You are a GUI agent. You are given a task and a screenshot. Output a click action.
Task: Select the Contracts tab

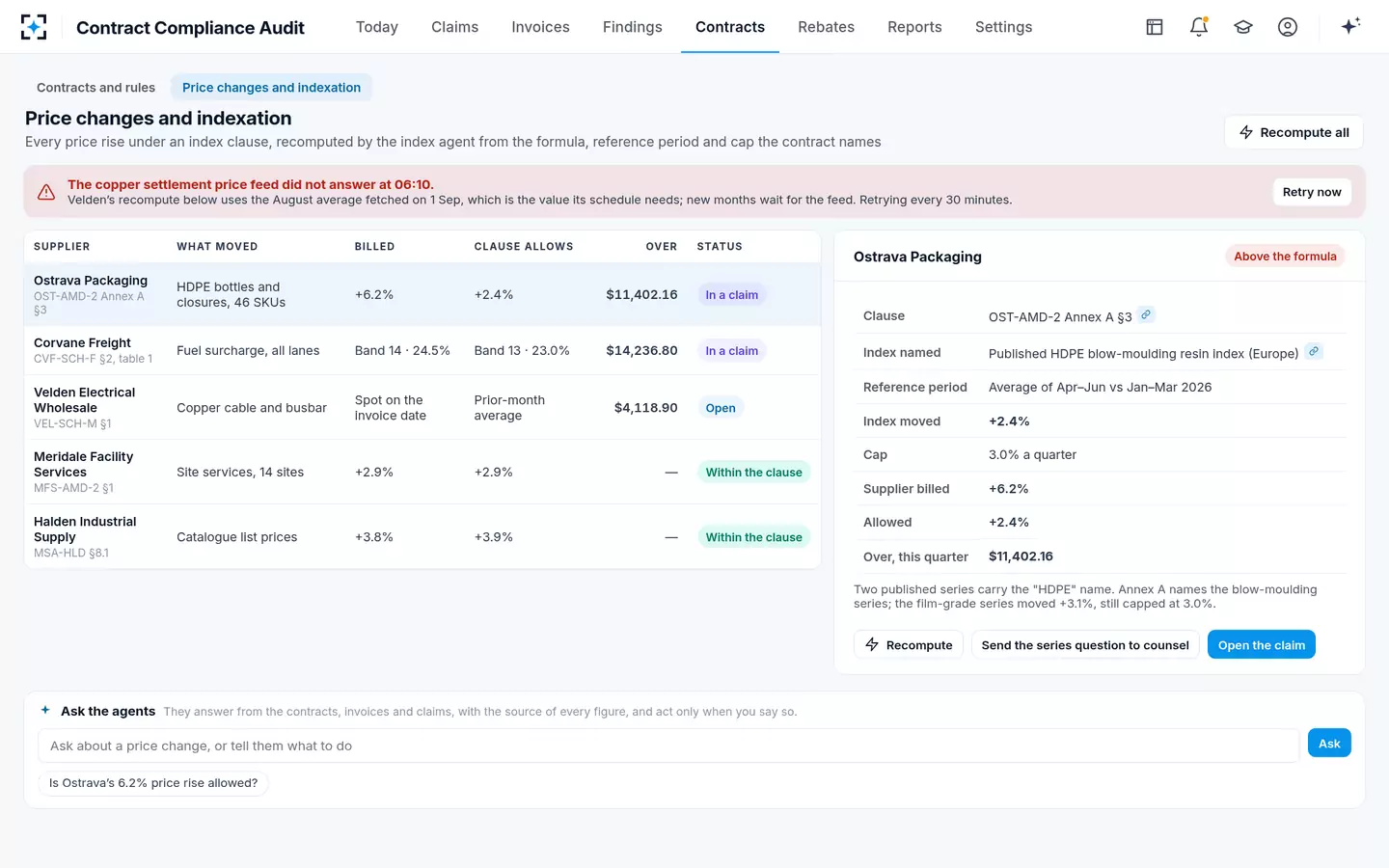[730, 27]
